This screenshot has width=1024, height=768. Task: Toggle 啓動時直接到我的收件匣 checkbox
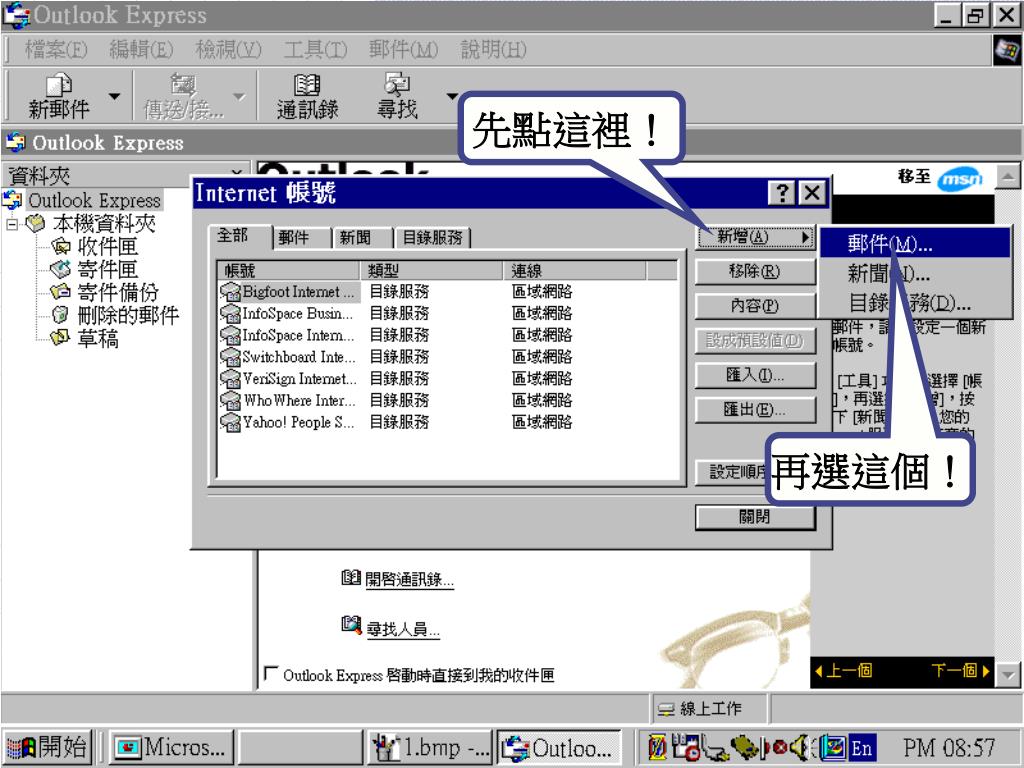click(270, 673)
